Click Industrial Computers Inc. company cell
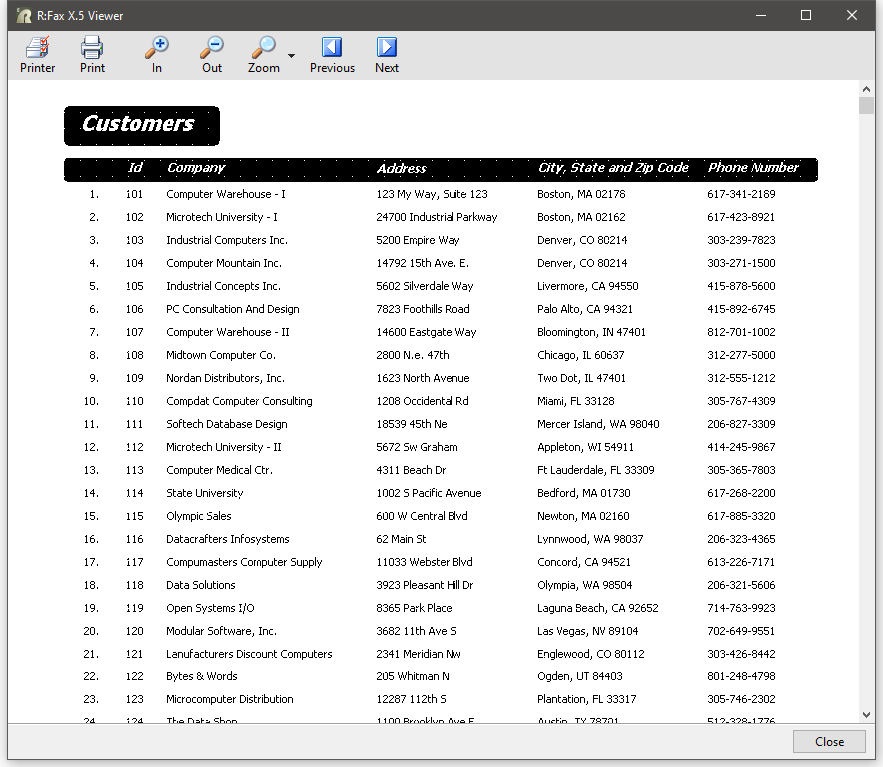 [x=227, y=240]
